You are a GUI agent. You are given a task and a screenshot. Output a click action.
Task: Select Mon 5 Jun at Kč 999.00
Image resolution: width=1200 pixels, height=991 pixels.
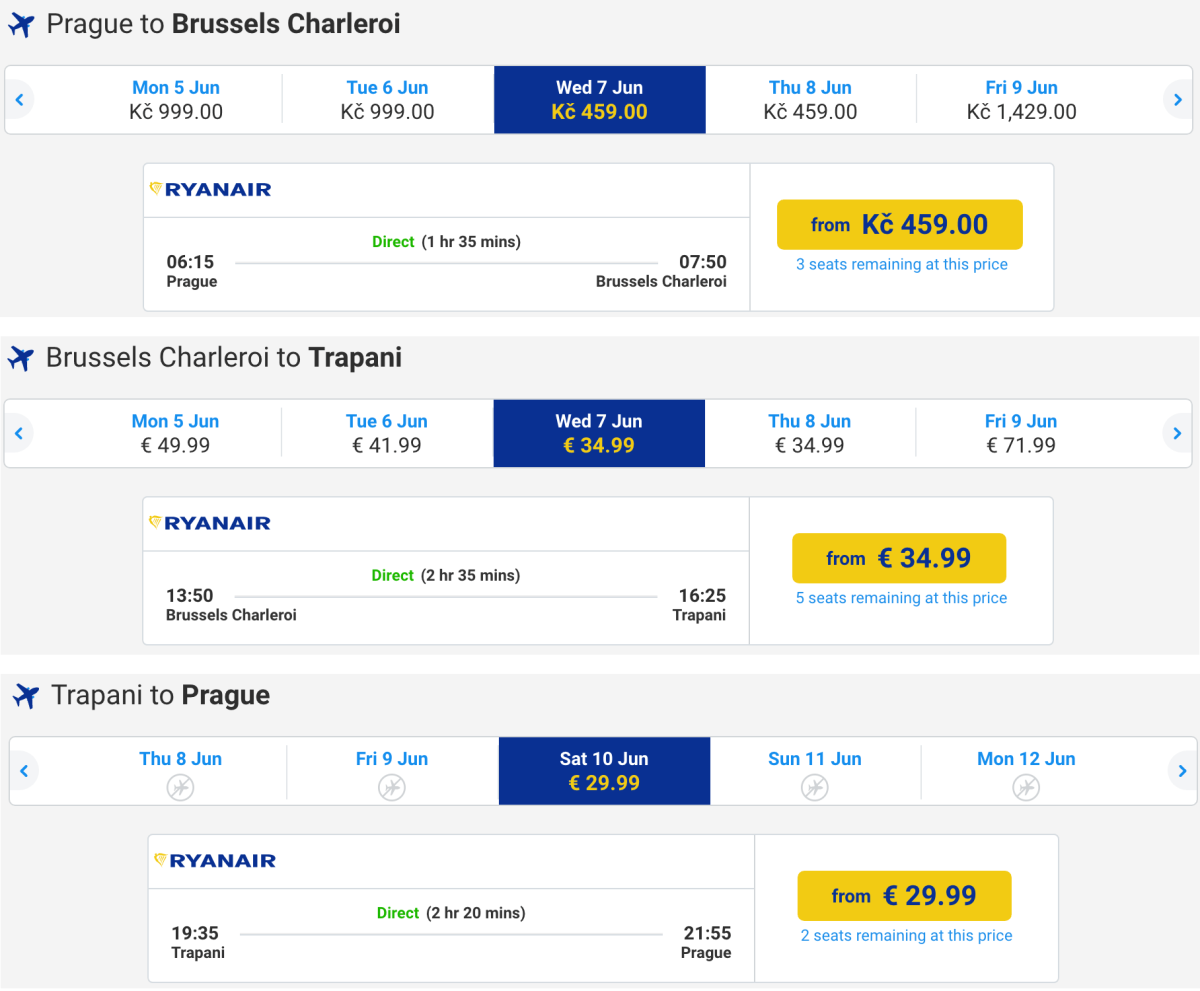(x=176, y=100)
